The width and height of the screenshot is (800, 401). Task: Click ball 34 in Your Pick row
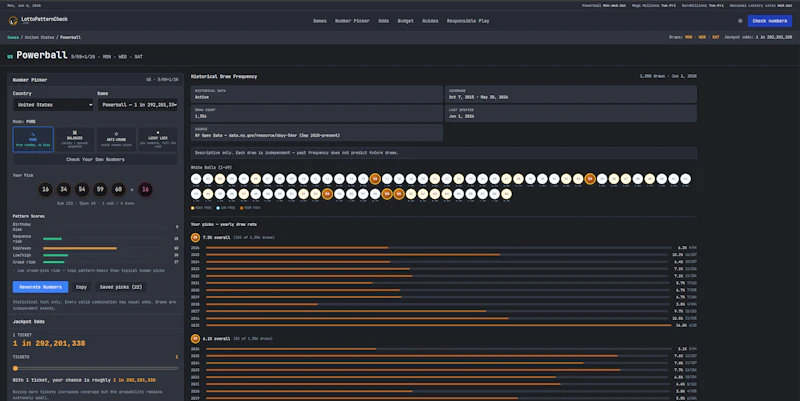pyautogui.click(x=64, y=189)
